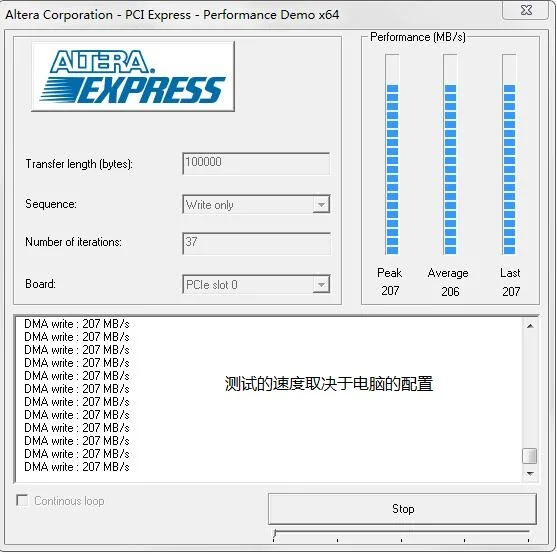Image resolution: width=557 pixels, height=554 pixels.
Task: Click the log scrollbar up arrow
Action: tap(530, 326)
